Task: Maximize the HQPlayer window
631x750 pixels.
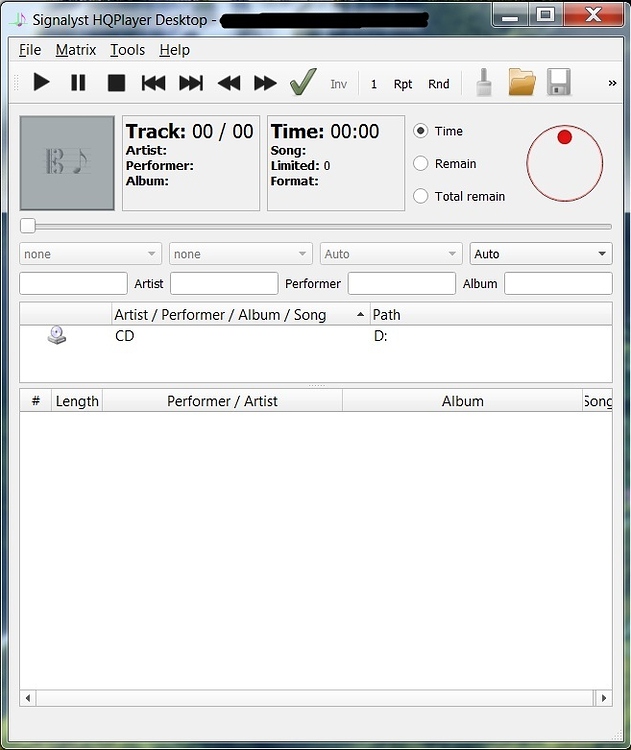Action: [545, 14]
